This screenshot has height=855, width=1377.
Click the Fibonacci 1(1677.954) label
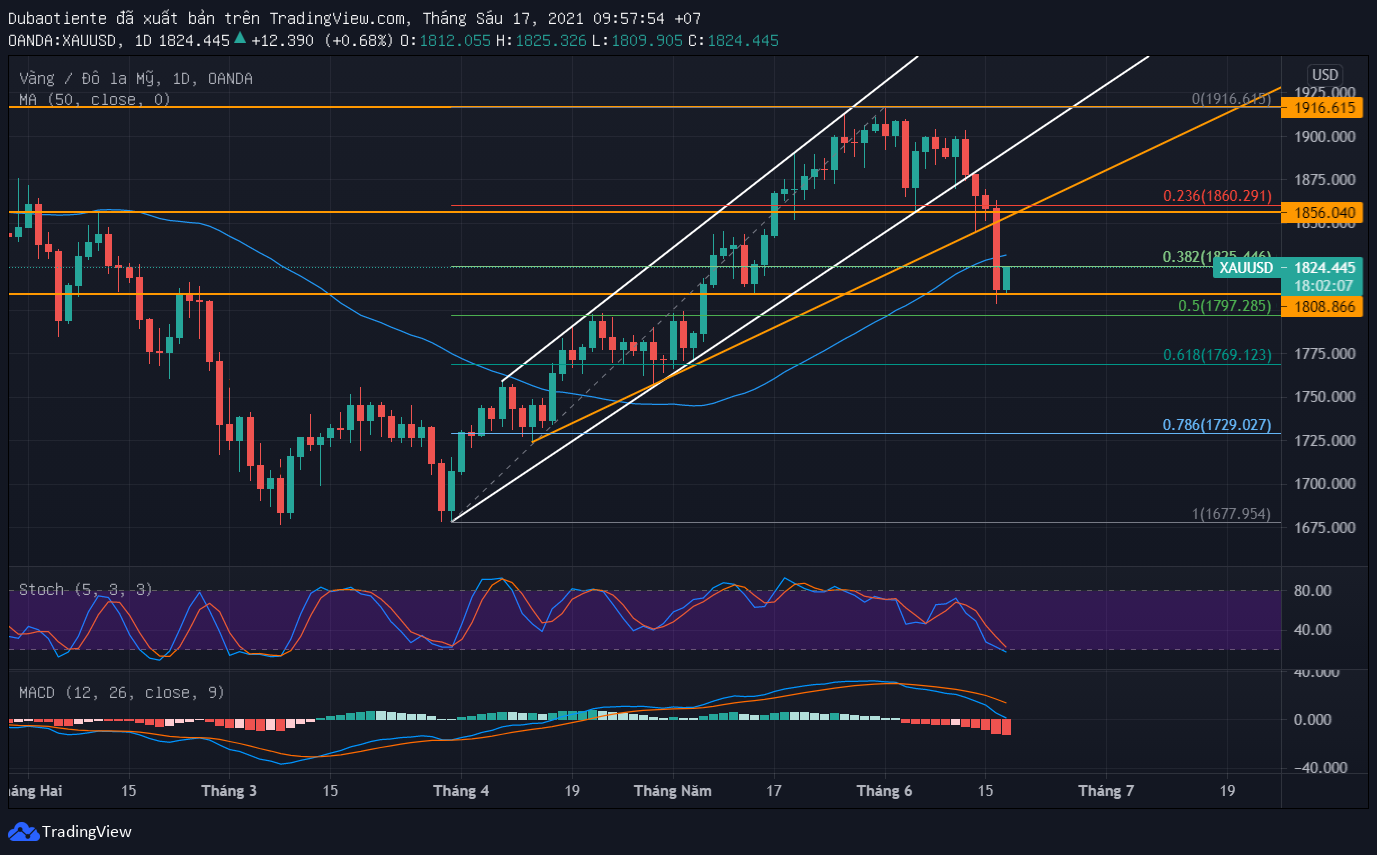pyautogui.click(x=1231, y=514)
